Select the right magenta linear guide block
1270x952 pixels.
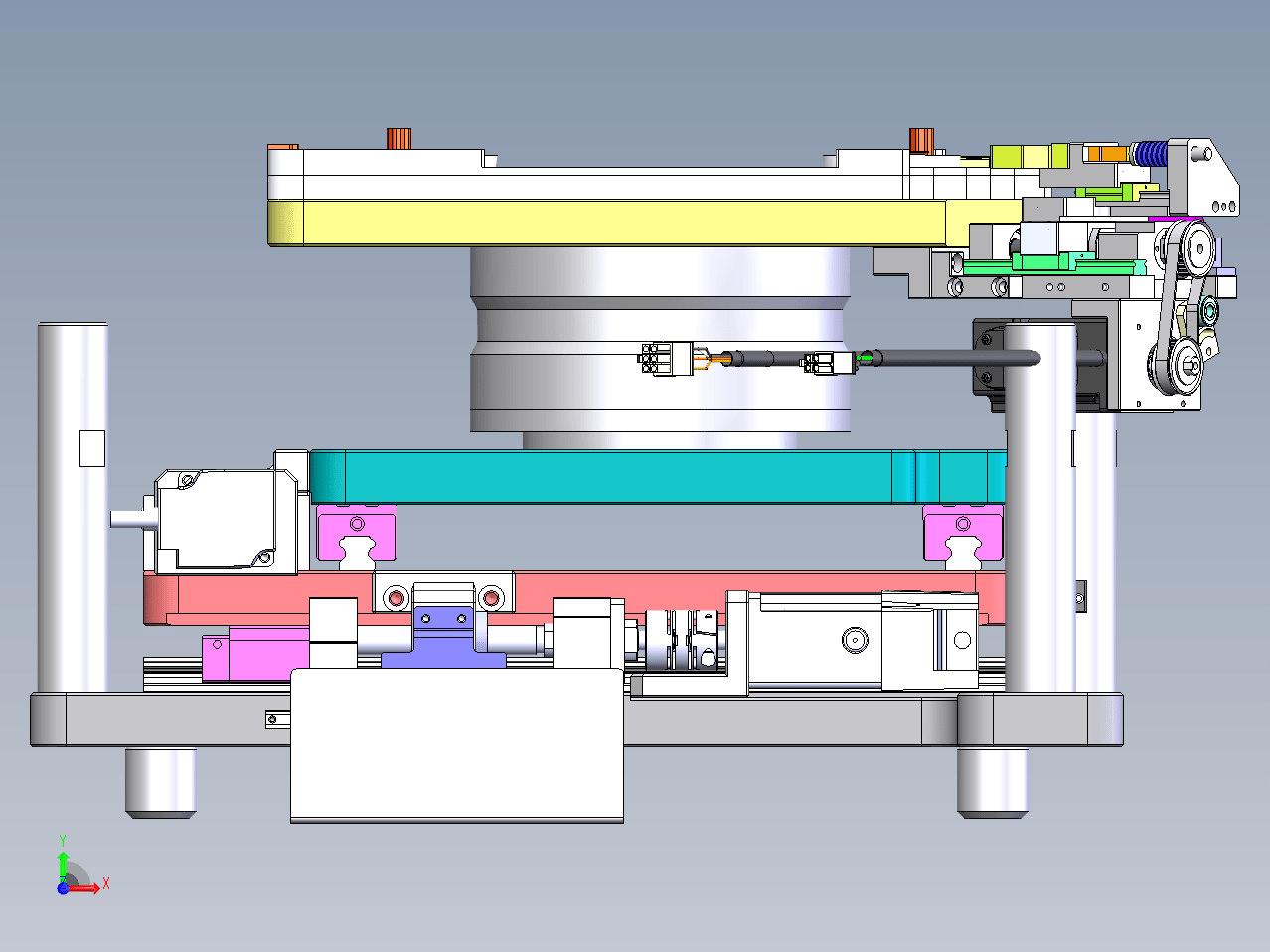coord(963,532)
